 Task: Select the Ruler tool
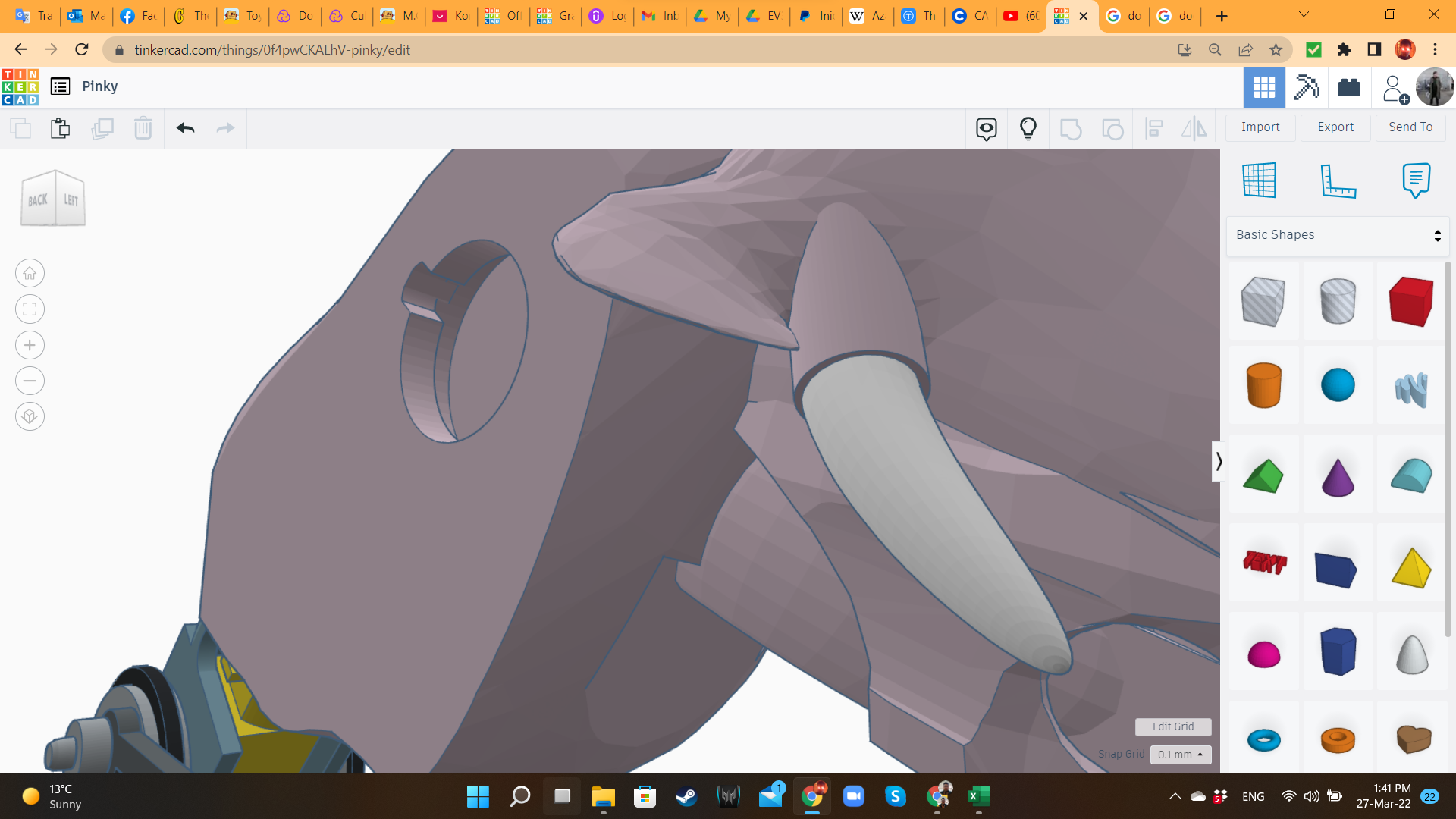[x=1338, y=180]
